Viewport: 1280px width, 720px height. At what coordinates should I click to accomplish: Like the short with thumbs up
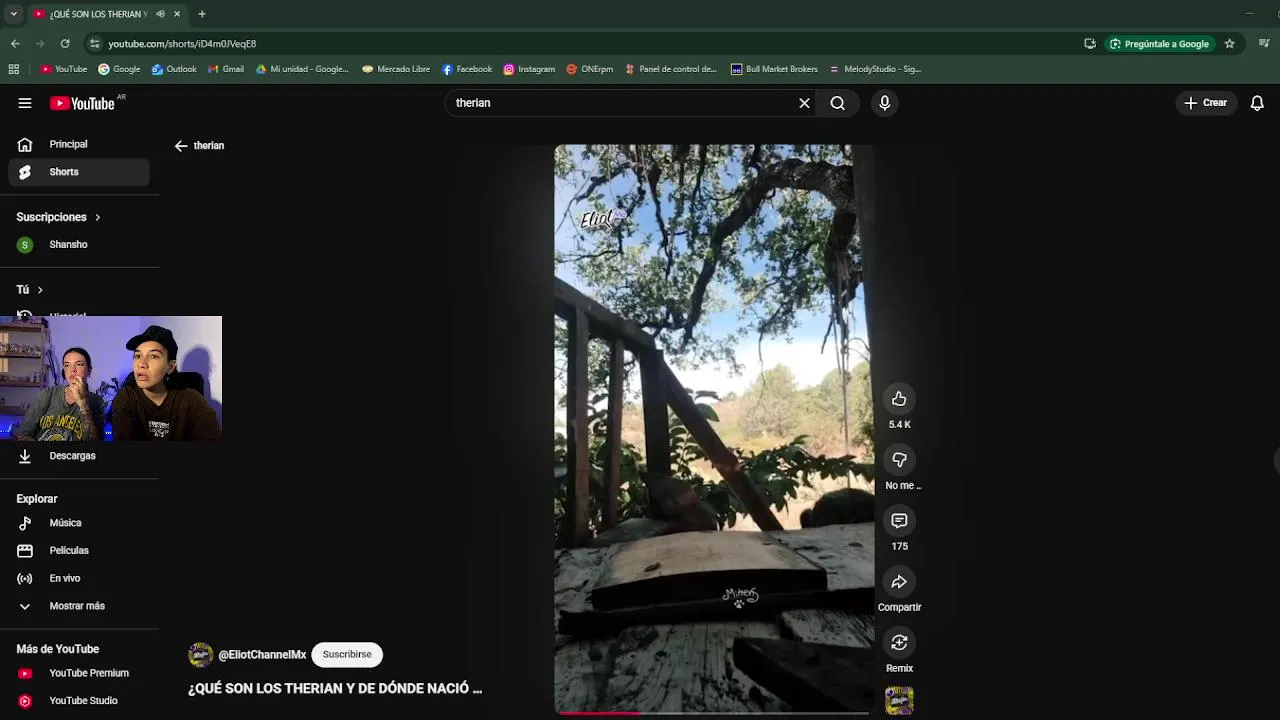(x=899, y=399)
